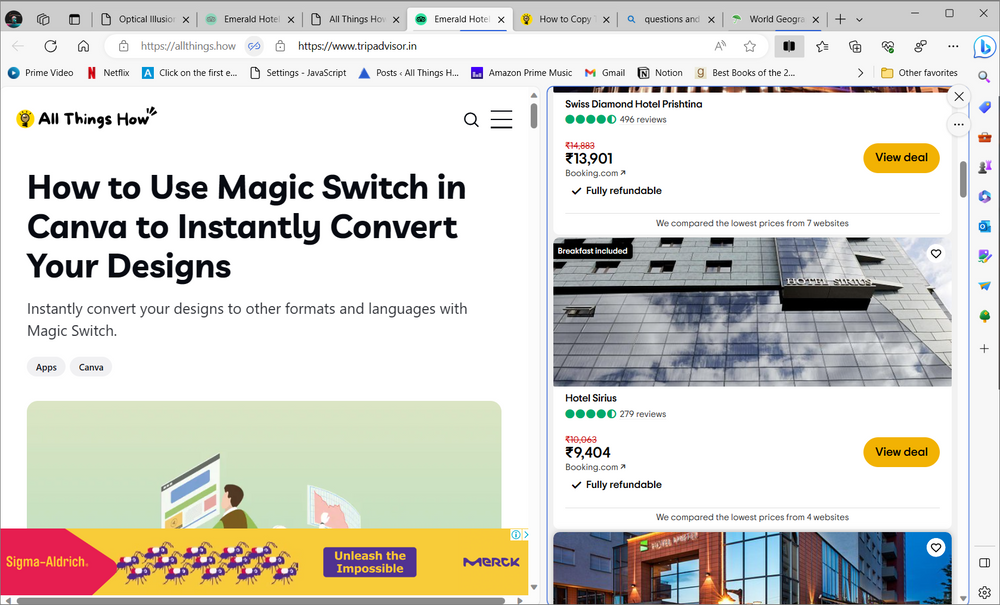The image size is (1000, 605).
Task: Open the hamburger menu on All Things How
Action: [x=501, y=119]
